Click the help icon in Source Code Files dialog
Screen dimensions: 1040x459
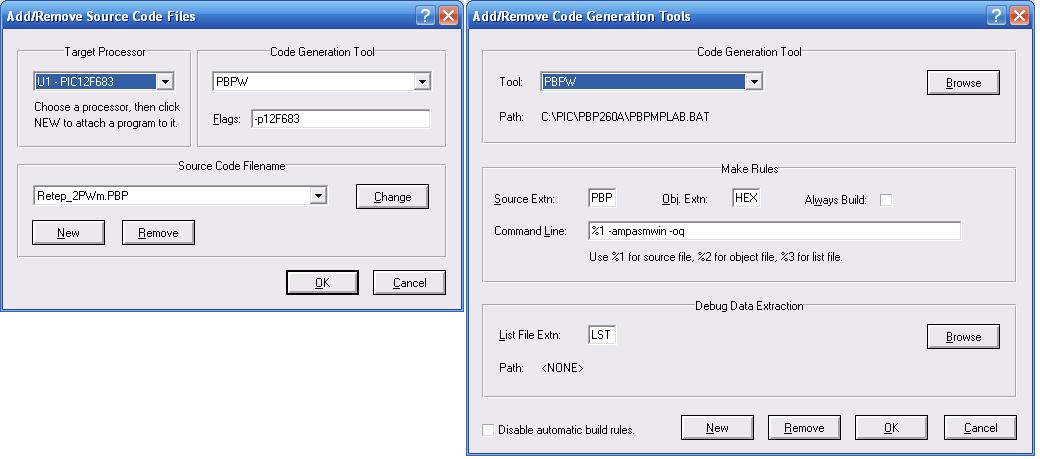(x=427, y=16)
